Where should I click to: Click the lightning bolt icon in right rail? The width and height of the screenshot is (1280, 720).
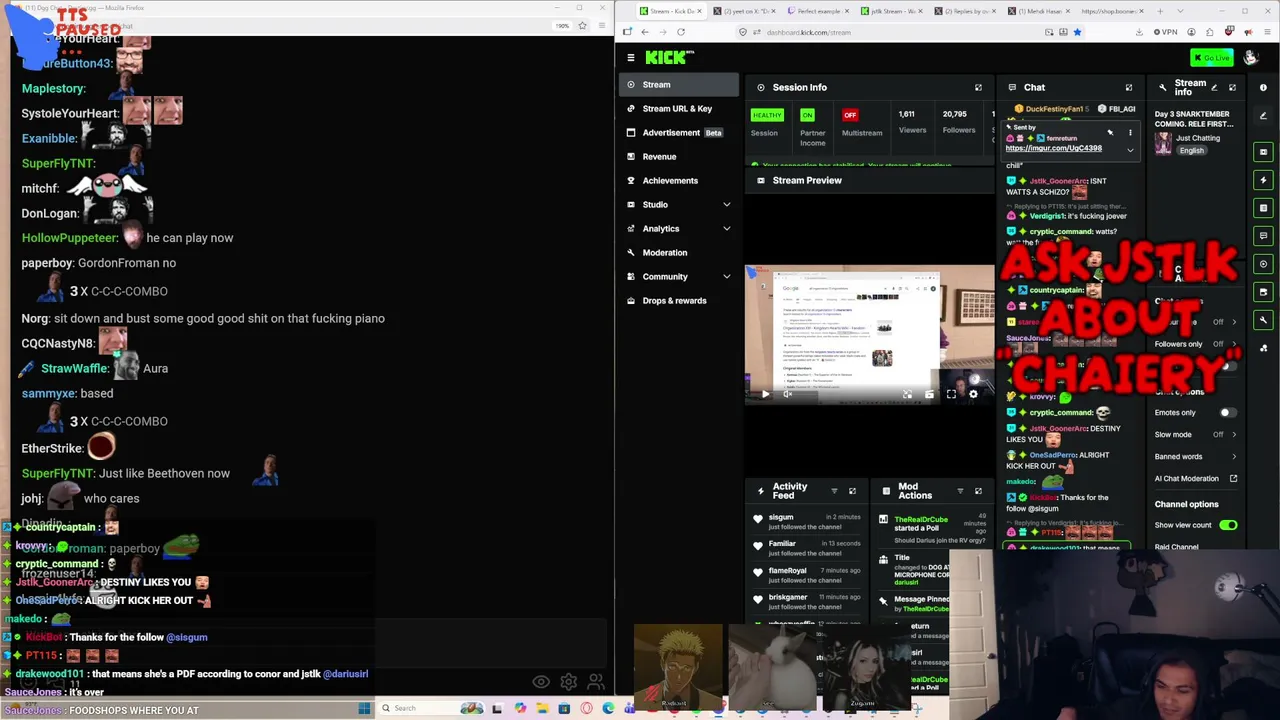point(1264,180)
